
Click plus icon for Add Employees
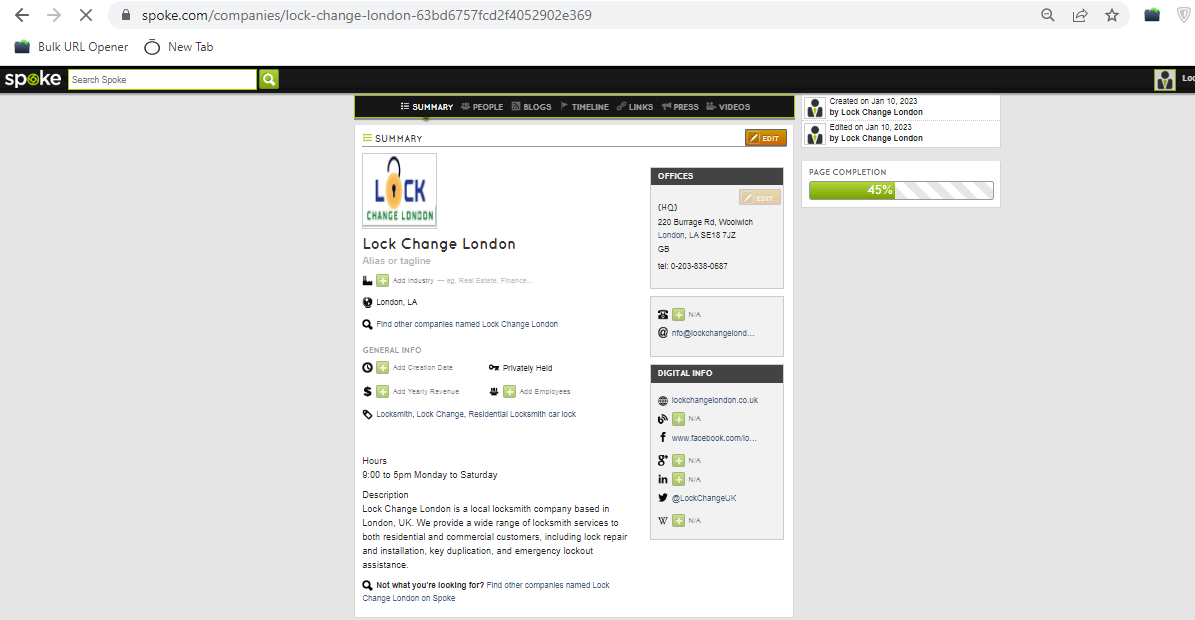pos(509,391)
